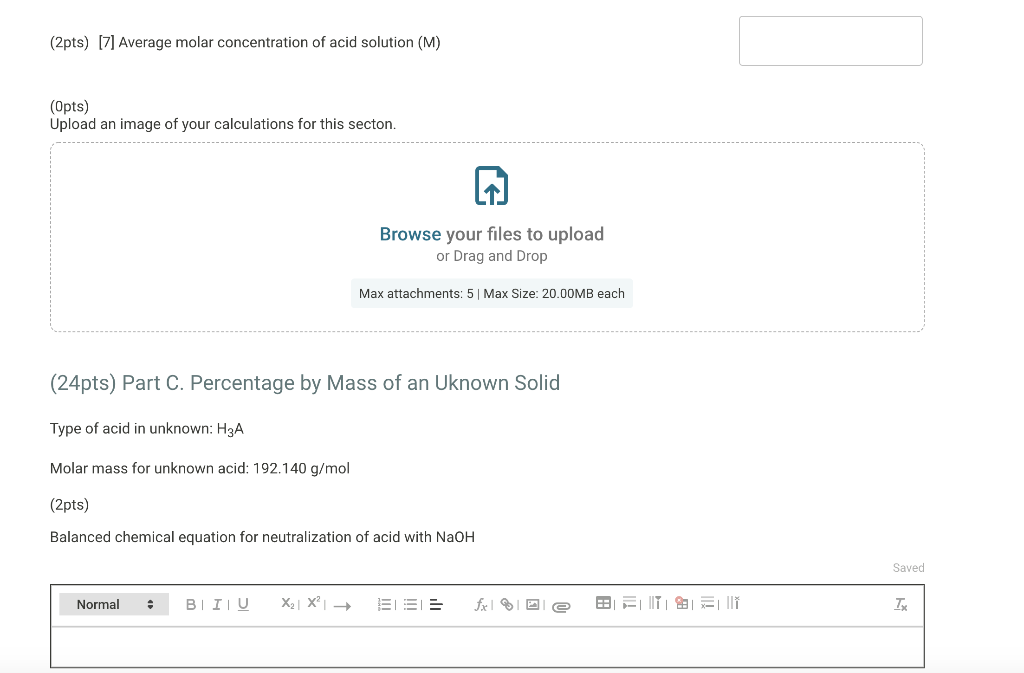Delete the table using the red table icon
The height and width of the screenshot is (673, 1024).
pos(681,604)
